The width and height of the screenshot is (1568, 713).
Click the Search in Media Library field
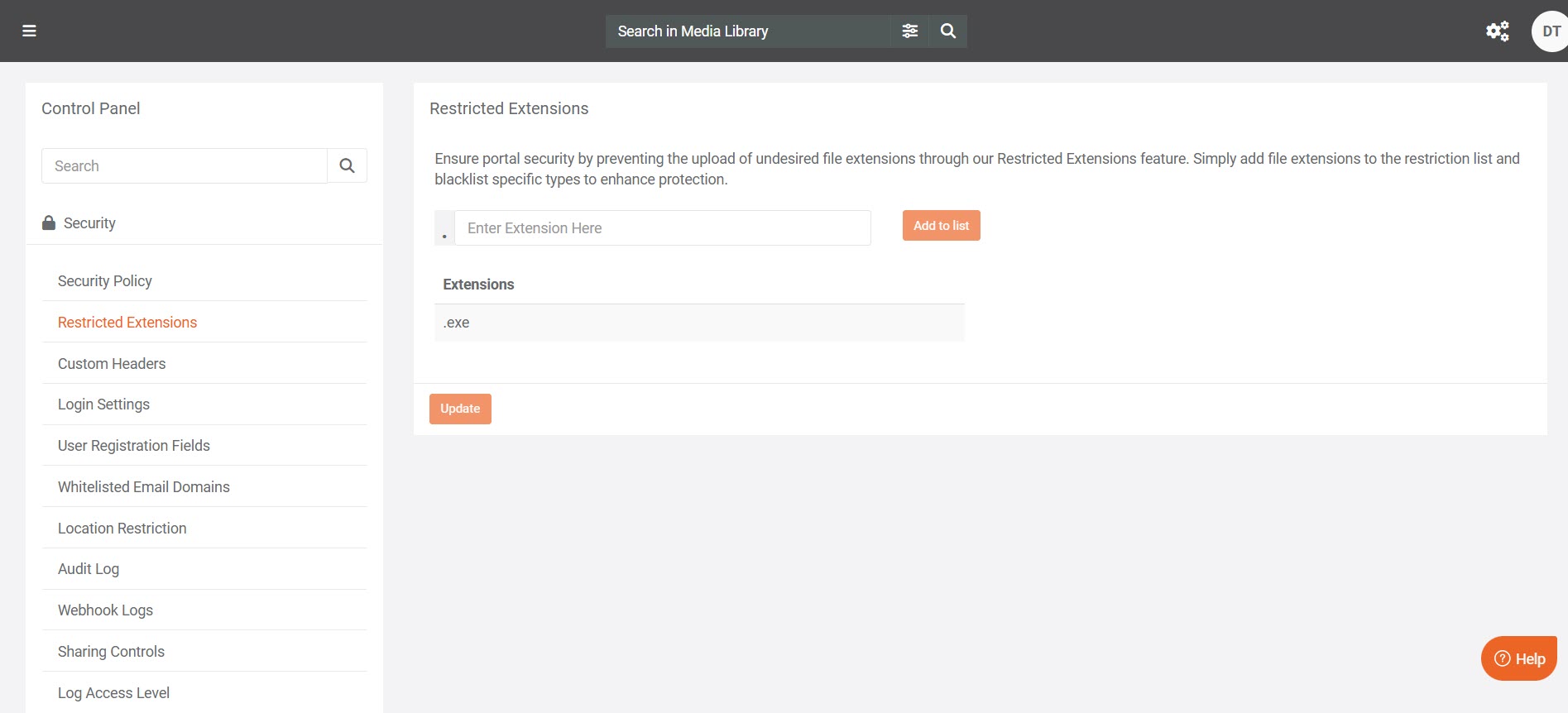coord(749,31)
